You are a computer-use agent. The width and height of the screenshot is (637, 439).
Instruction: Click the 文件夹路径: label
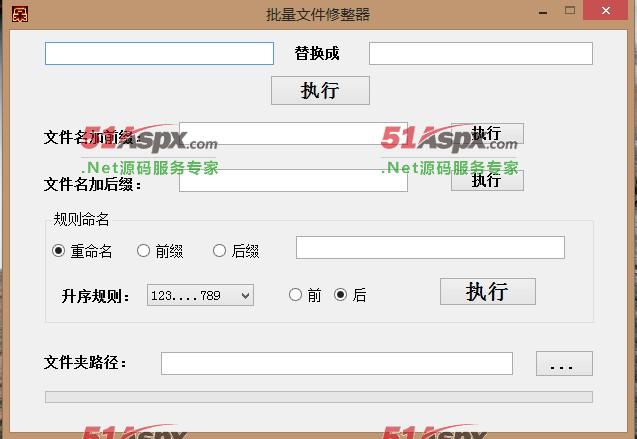(x=85, y=362)
